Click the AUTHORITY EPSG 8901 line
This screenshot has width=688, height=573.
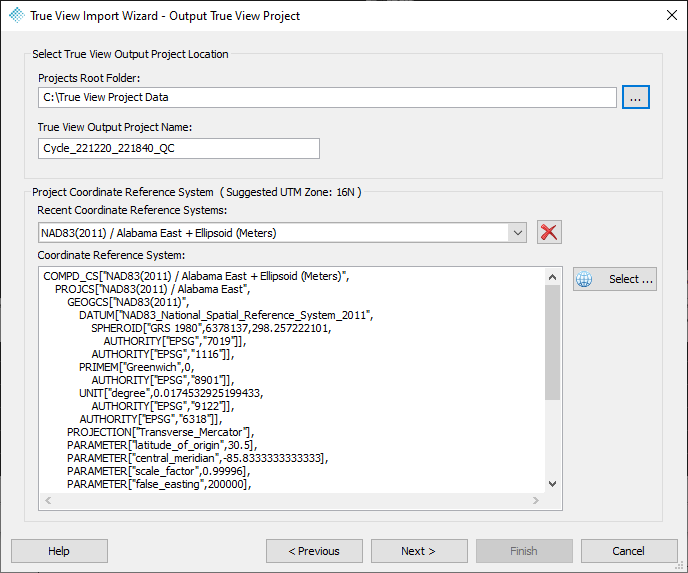162,380
